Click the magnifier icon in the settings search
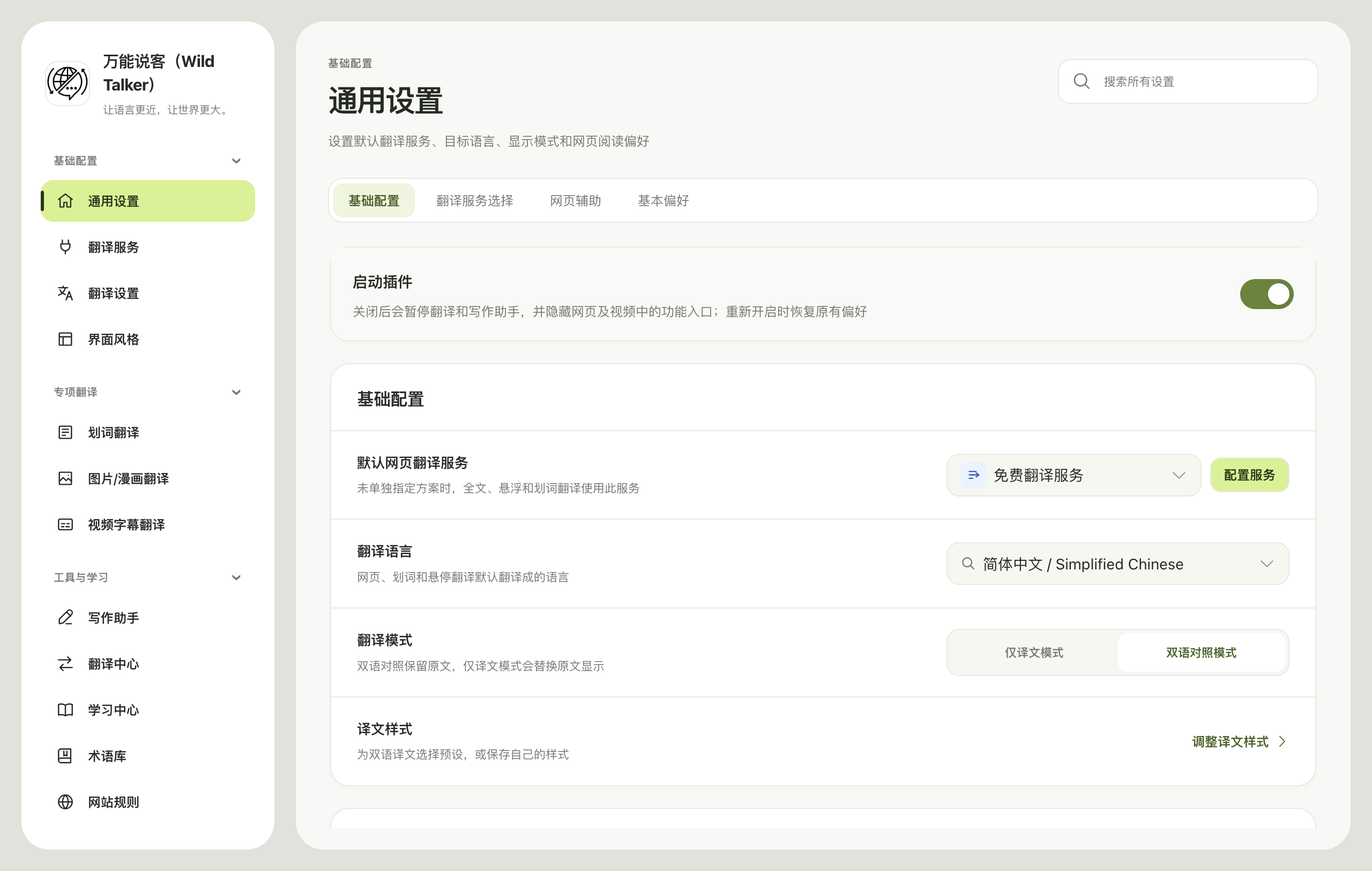Viewport: 1372px width, 871px height. pyautogui.click(x=1081, y=81)
